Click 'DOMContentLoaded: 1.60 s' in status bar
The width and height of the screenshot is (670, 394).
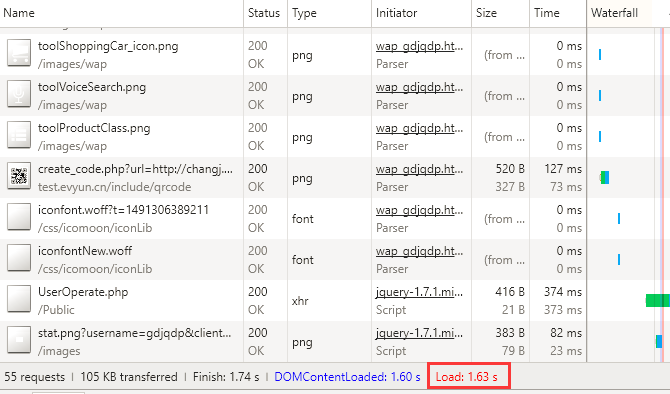point(347,377)
